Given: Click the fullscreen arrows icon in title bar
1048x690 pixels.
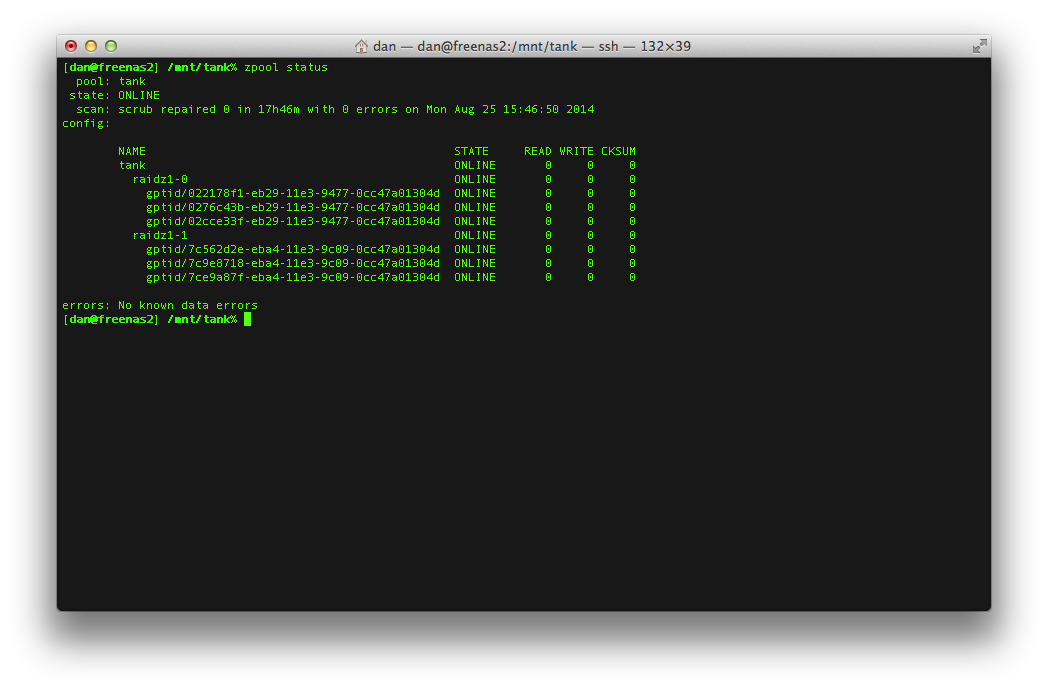Looking at the screenshot, I should (x=979, y=46).
